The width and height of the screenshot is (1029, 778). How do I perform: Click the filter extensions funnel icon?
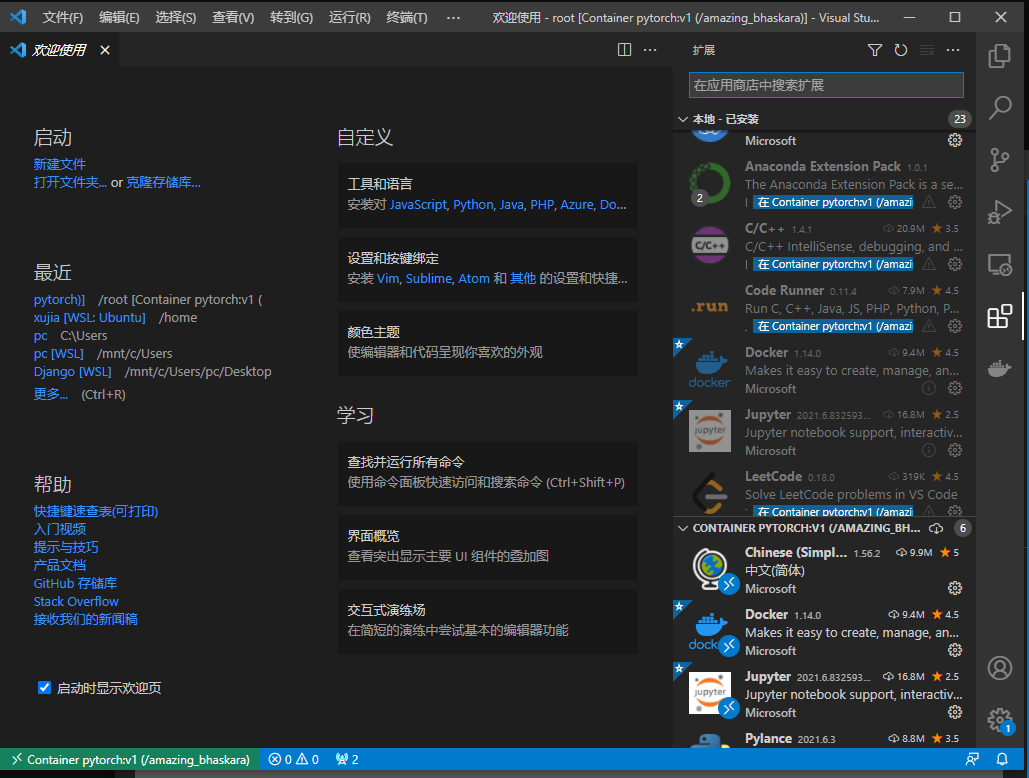875,50
